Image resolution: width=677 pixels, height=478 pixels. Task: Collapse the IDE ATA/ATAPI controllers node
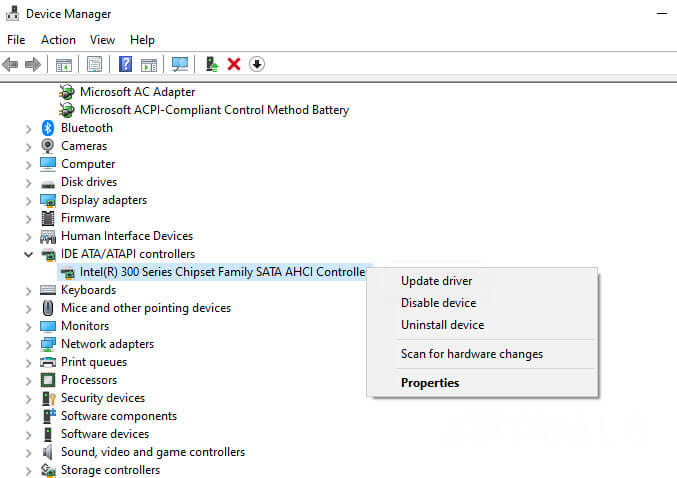28,254
